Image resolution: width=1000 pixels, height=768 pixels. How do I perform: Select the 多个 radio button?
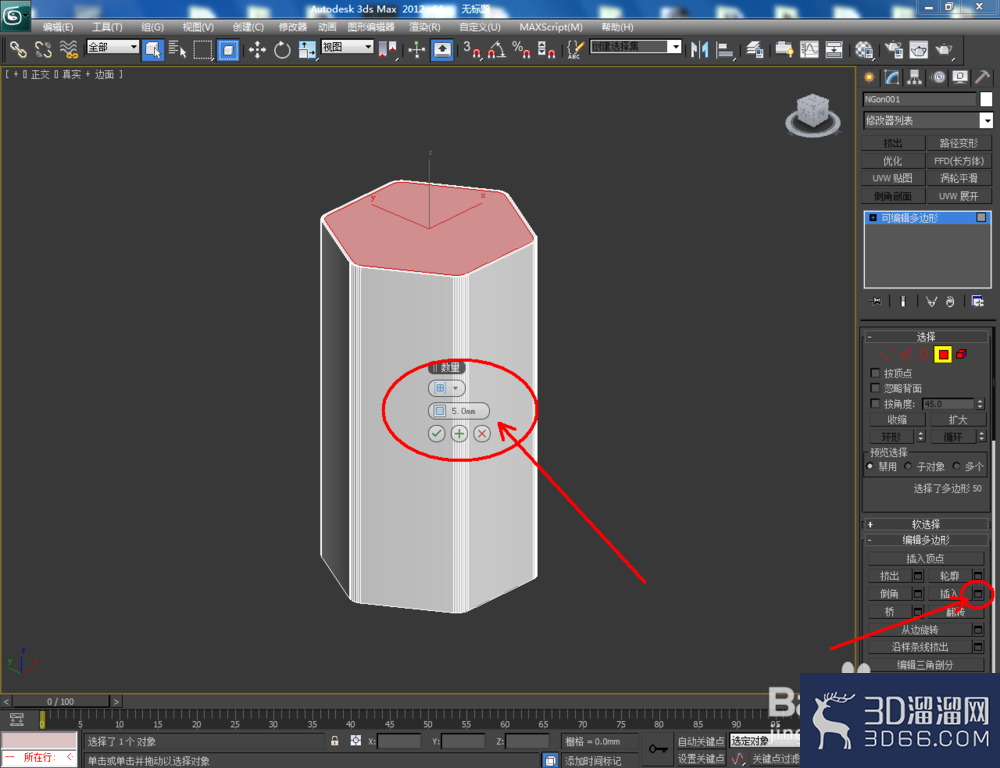tap(956, 466)
